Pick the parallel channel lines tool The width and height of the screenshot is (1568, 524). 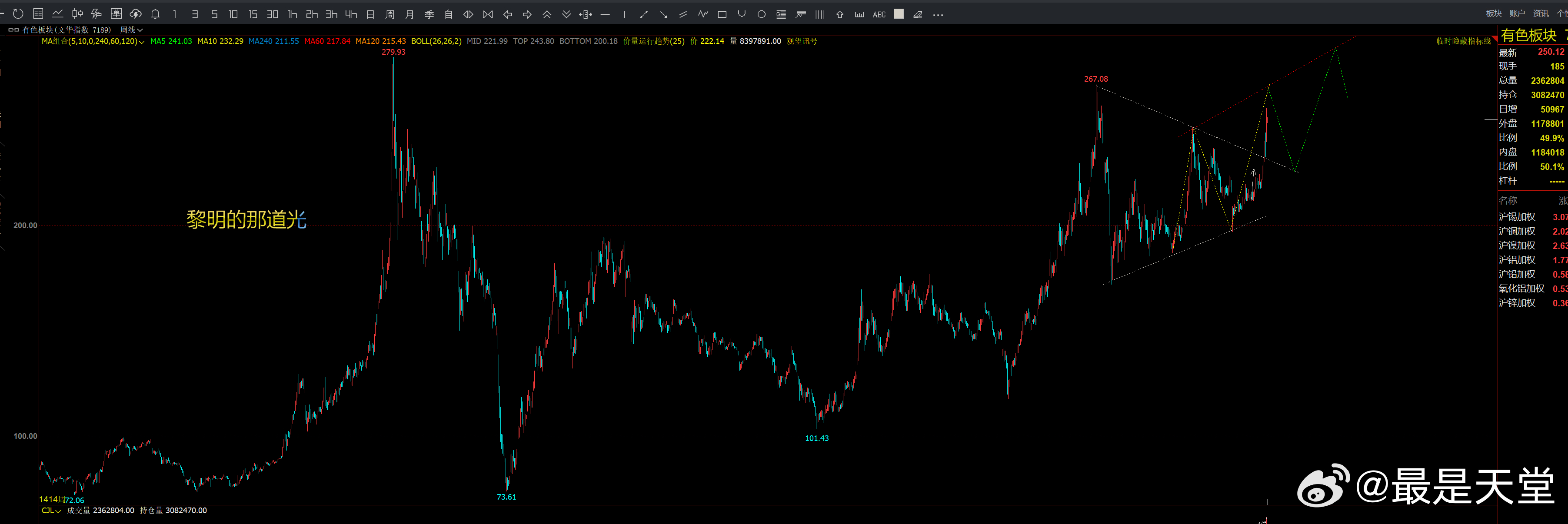(682, 14)
